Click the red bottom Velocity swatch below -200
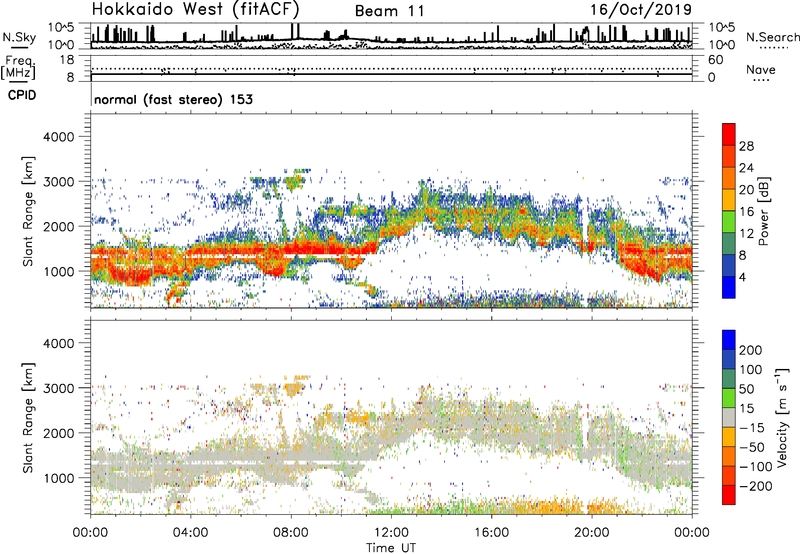Screen dimensions: 800x554 click(729, 495)
